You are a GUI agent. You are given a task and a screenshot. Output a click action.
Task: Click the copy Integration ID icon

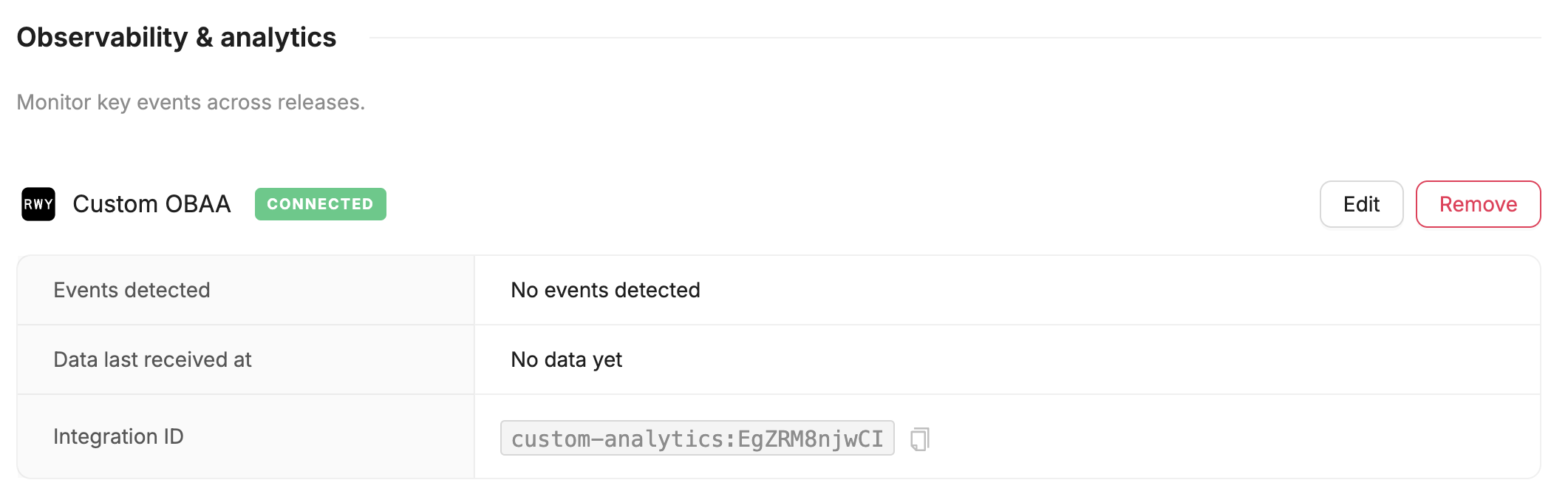coord(919,439)
